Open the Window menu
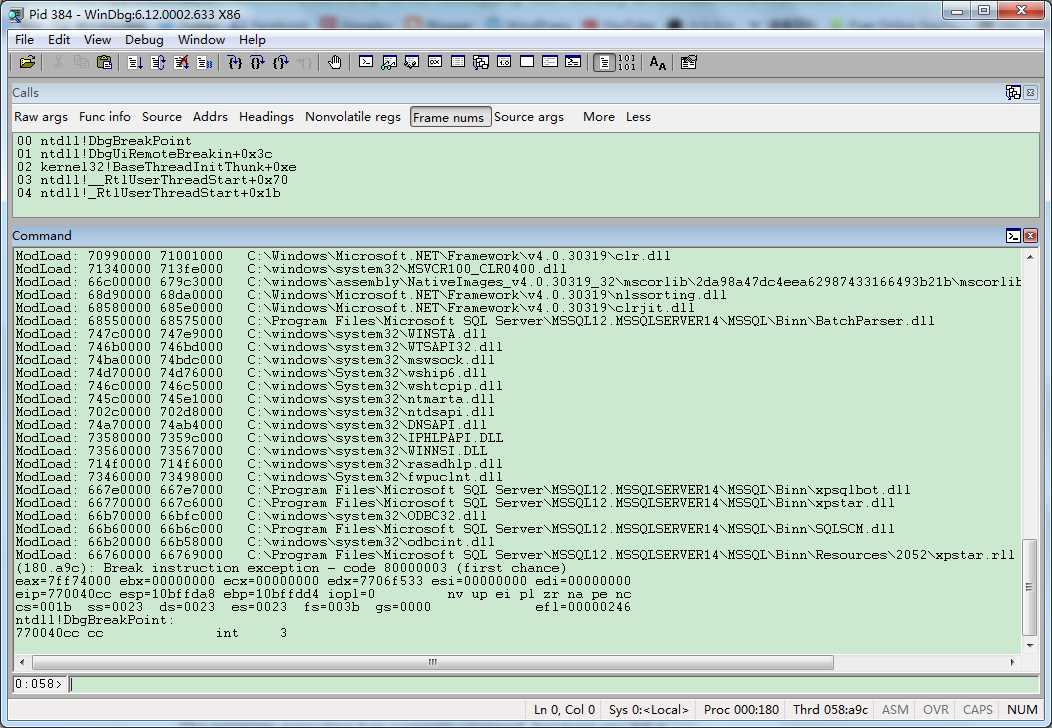This screenshot has width=1052, height=728. pyautogui.click(x=201, y=39)
